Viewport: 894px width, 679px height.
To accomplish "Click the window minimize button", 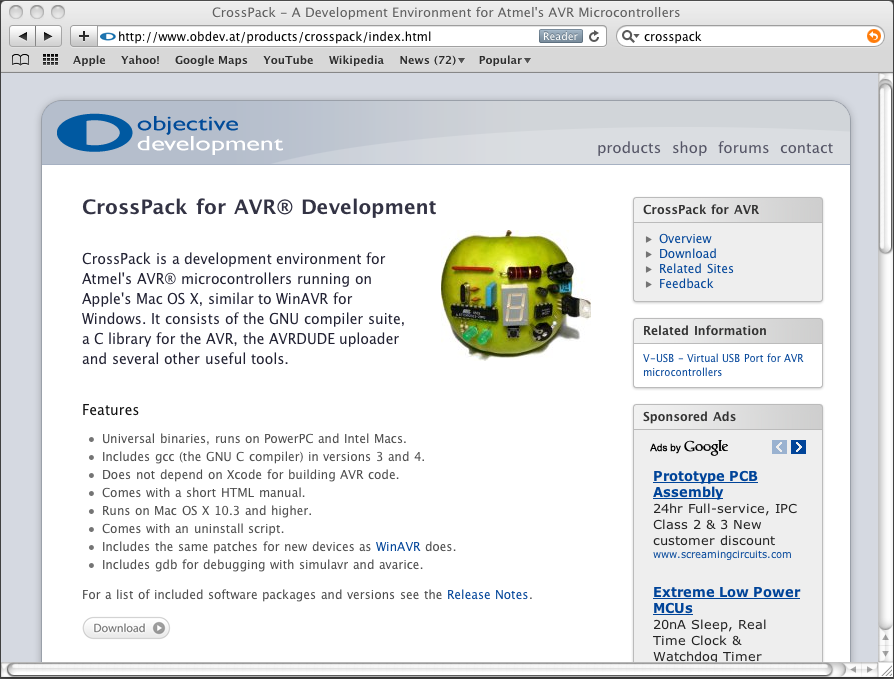I will pyautogui.click(x=37, y=11).
